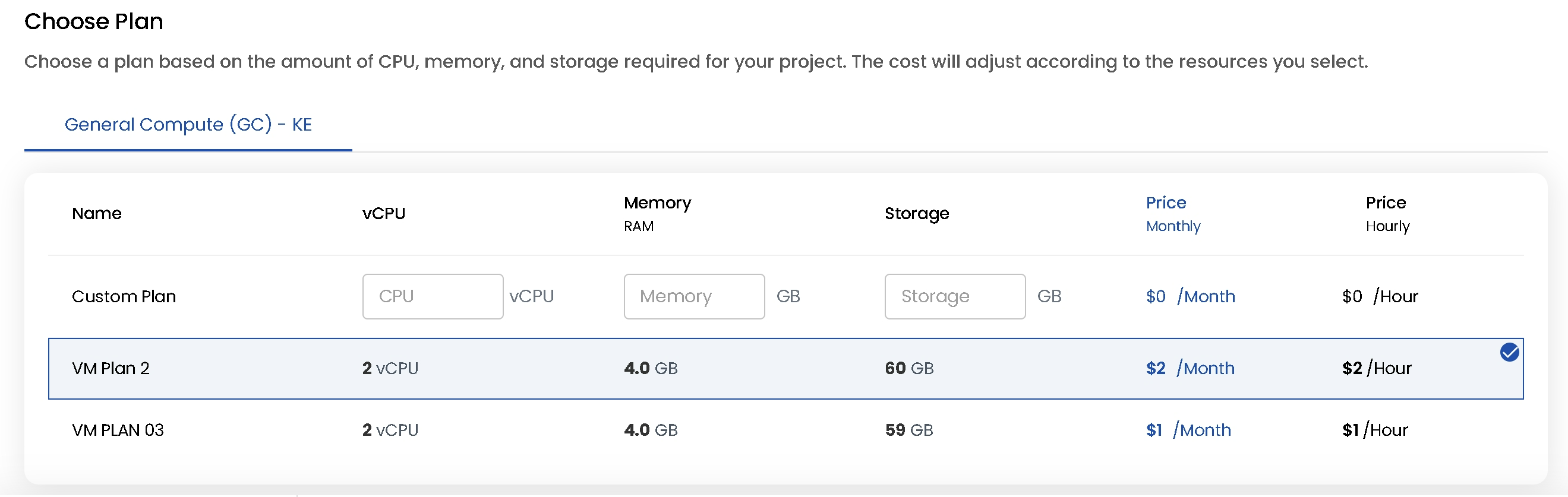
Task: Click the 59 GB storage value
Action: (x=909, y=430)
